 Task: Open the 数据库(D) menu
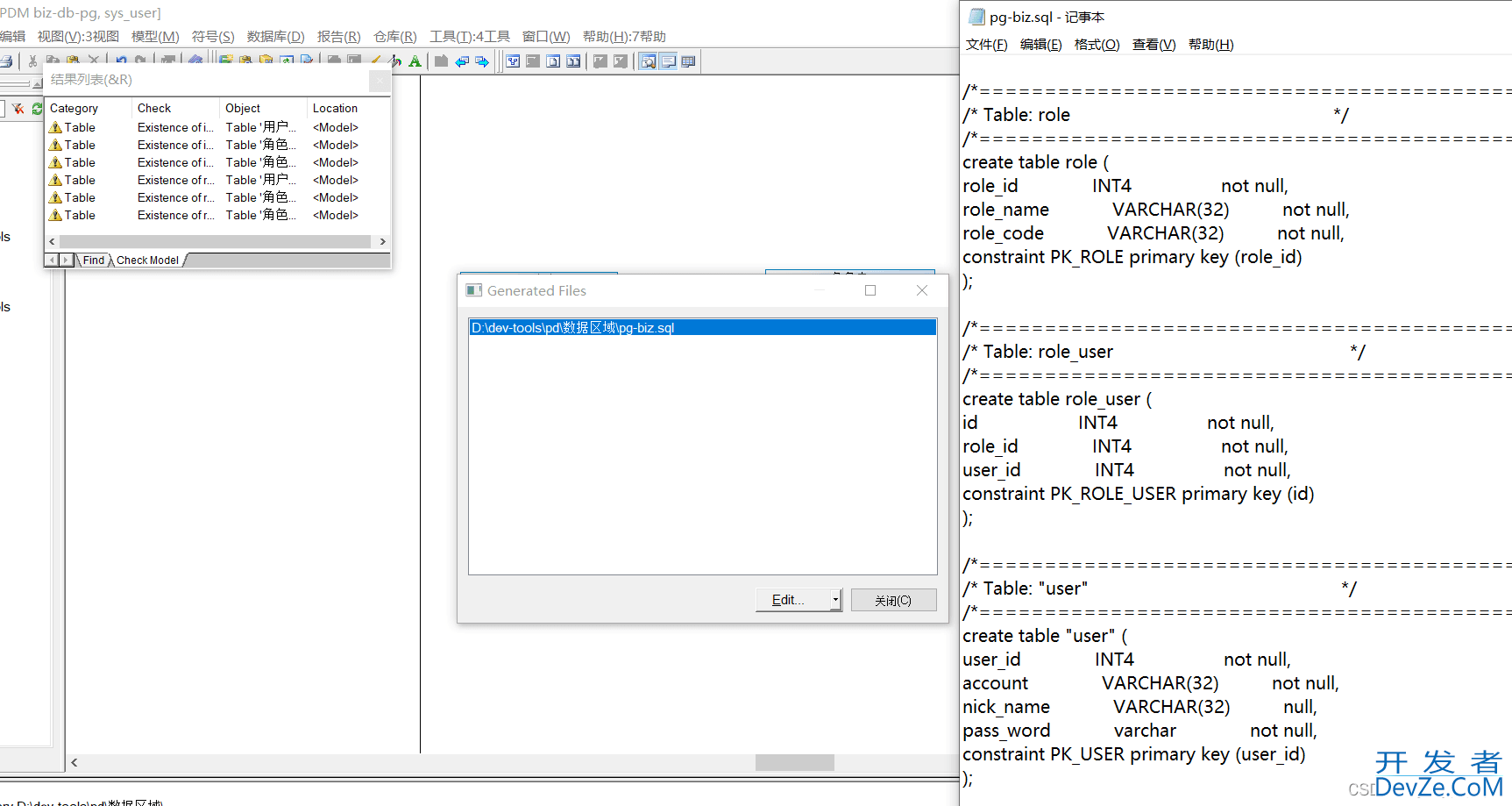275,37
